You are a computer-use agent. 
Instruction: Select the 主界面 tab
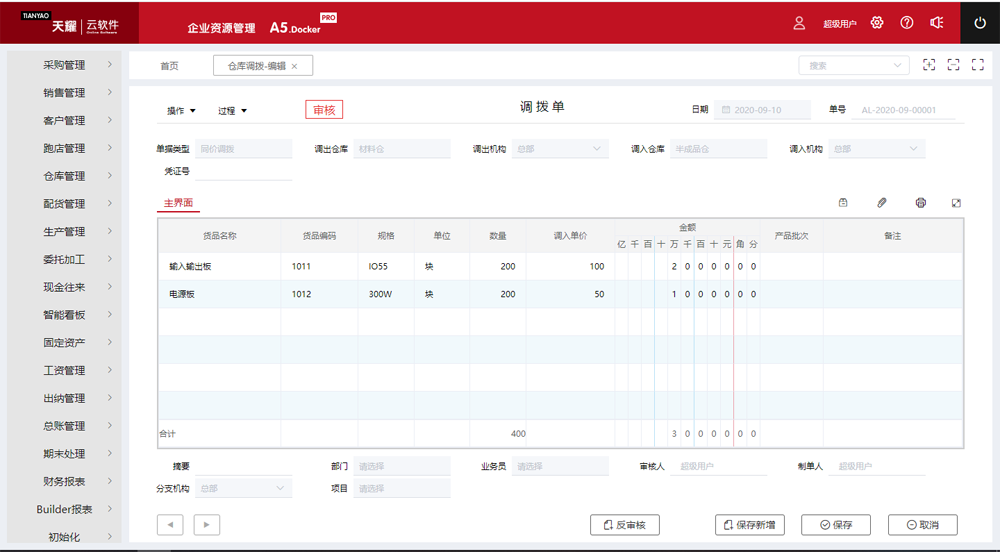(178, 203)
